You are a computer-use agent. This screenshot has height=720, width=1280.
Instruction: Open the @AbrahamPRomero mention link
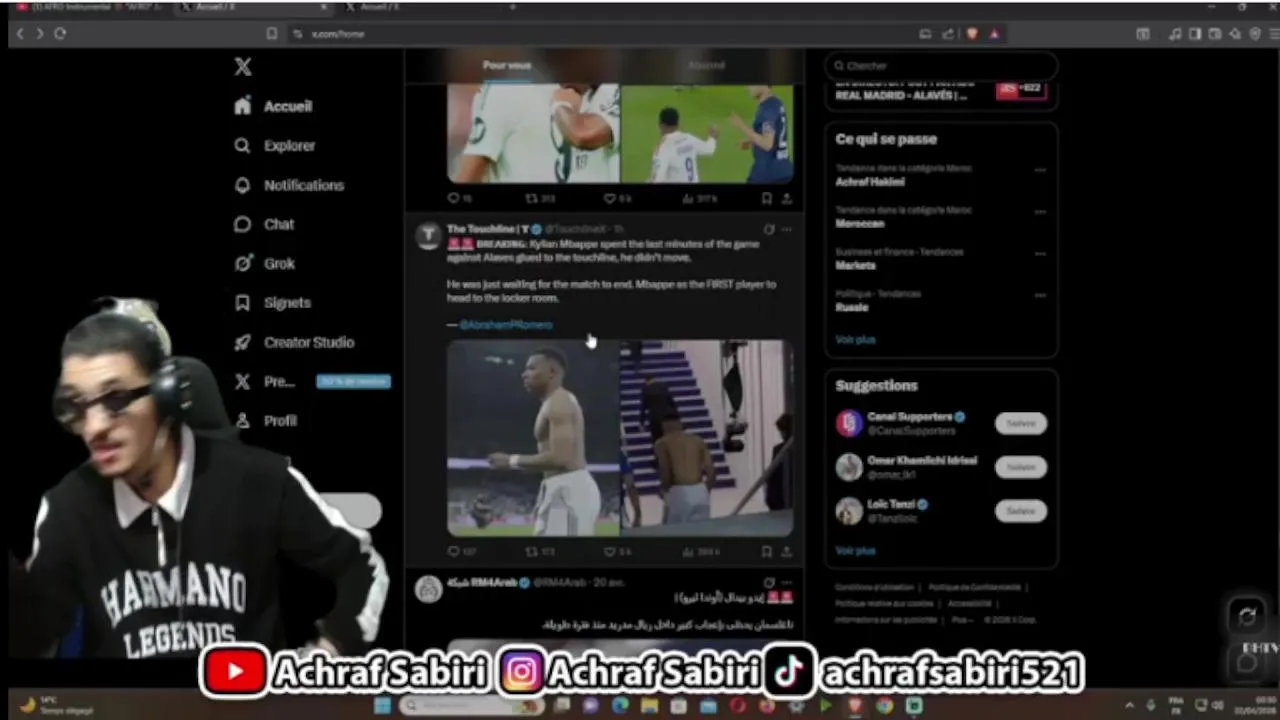tap(505, 325)
